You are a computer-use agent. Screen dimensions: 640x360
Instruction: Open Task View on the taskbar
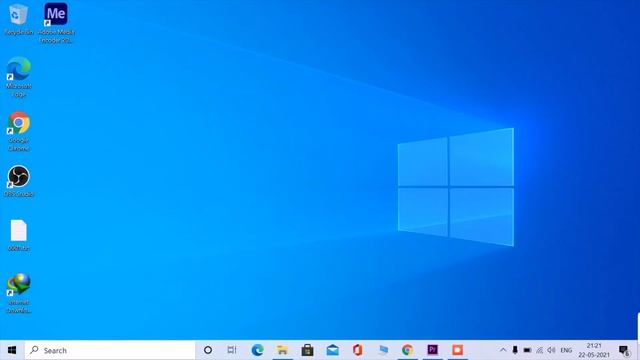tap(232, 350)
